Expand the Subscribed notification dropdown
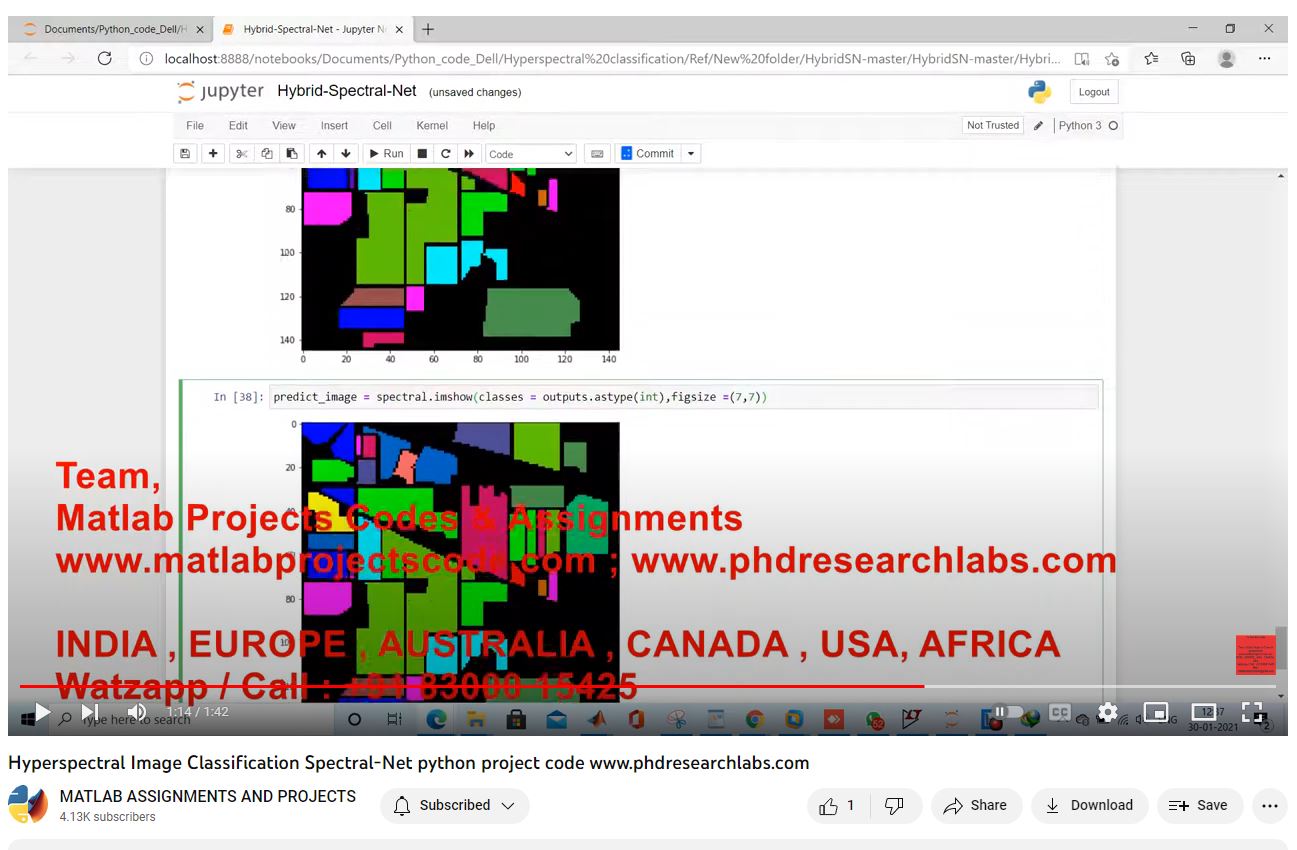Image resolution: width=1297 pixels, height=850 pixels. click(508, 806)
